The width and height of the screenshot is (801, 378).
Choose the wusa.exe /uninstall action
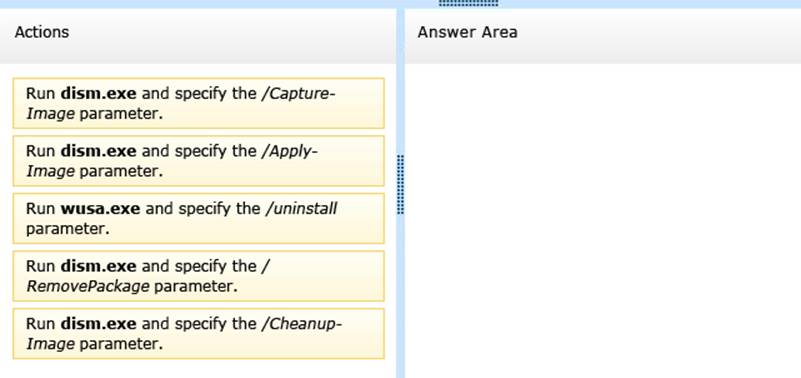click(x=198, y=219)
